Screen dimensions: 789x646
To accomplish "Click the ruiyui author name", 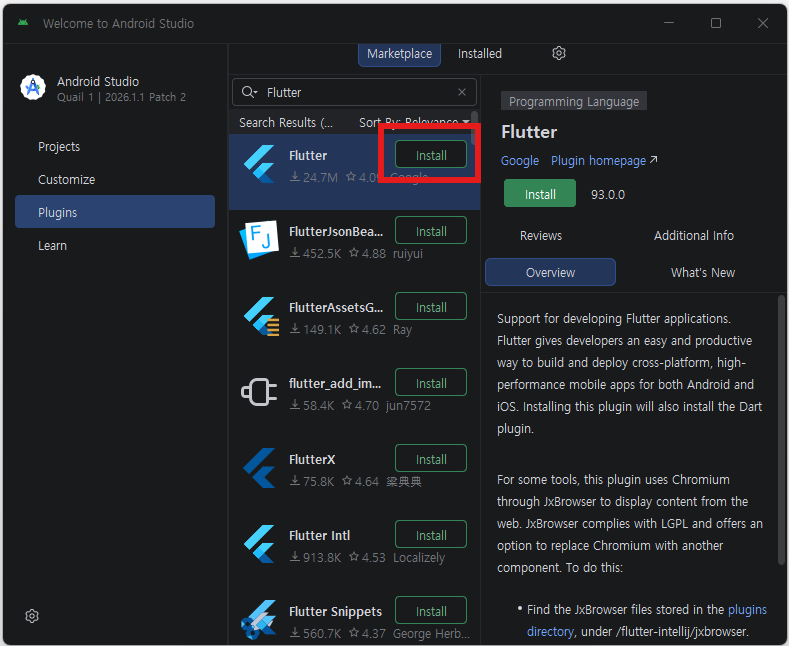I will pos(408,253).
